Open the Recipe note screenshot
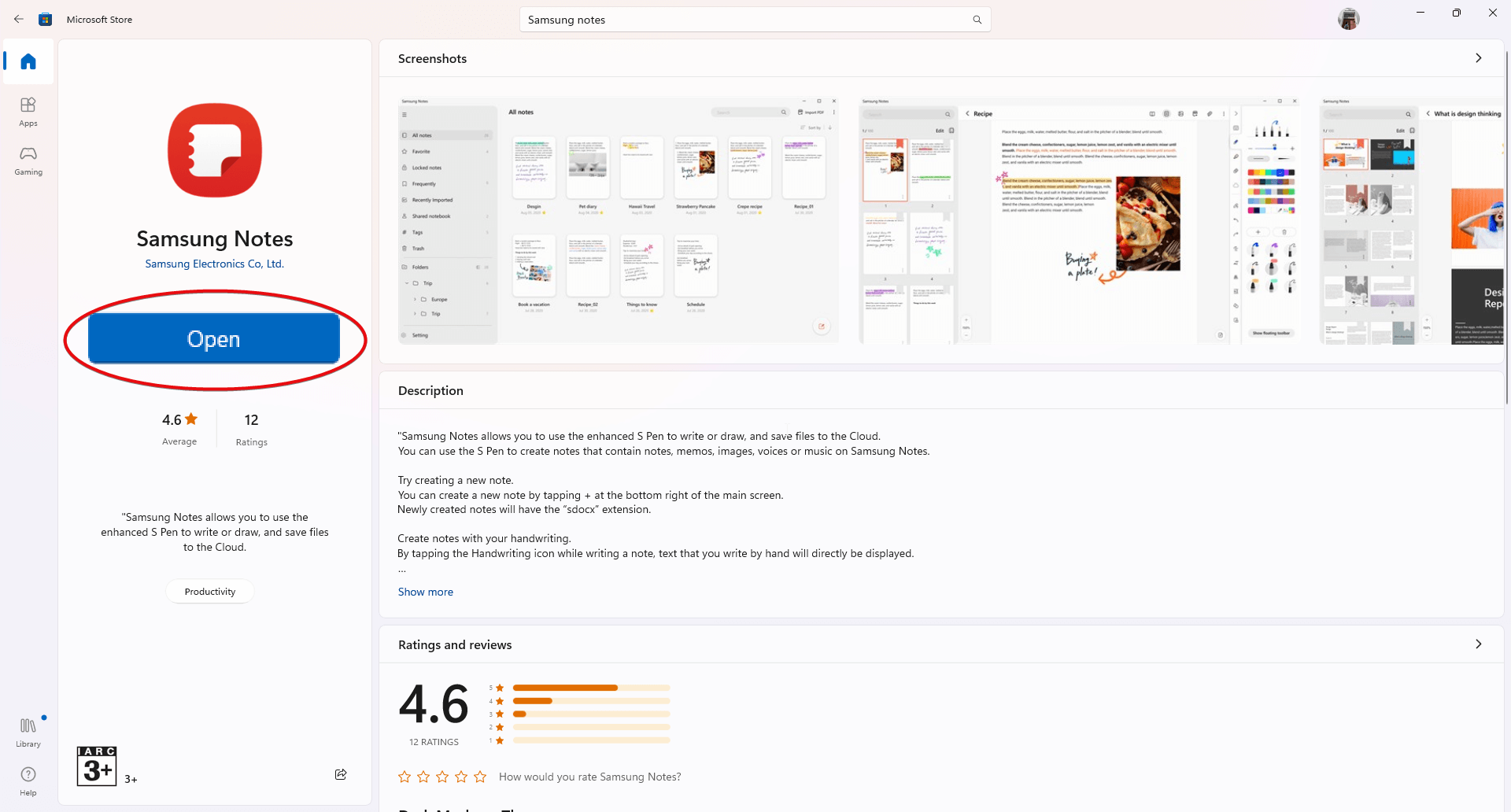The width and height of the screenshot is (1511, 812). 1079,220
